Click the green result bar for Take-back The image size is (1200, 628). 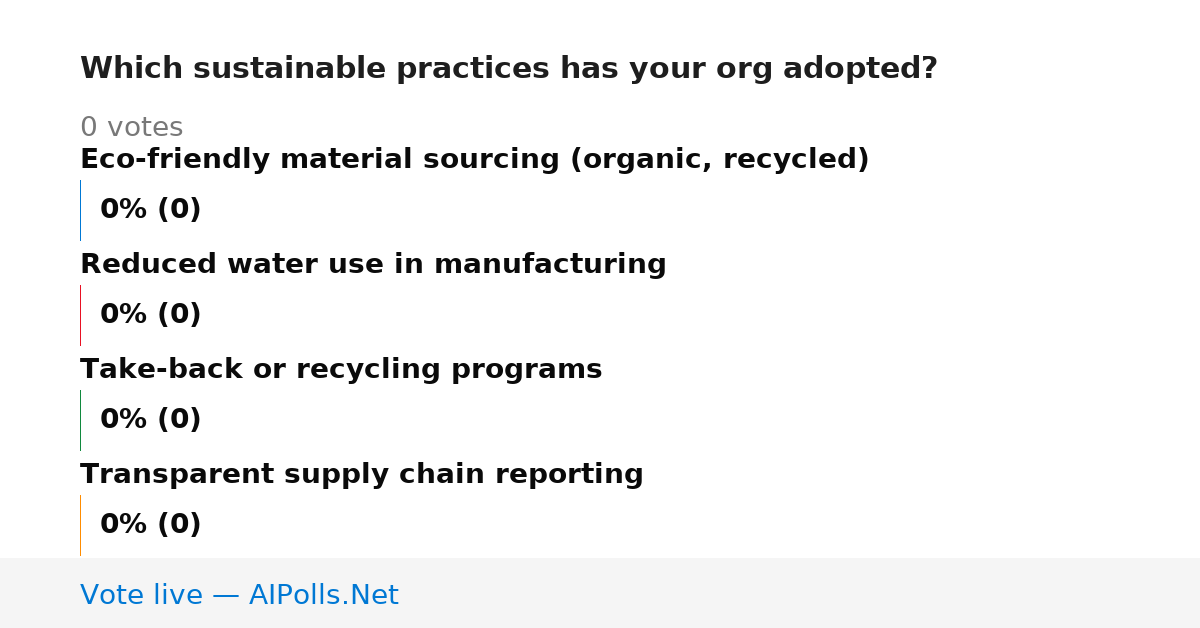81,420
